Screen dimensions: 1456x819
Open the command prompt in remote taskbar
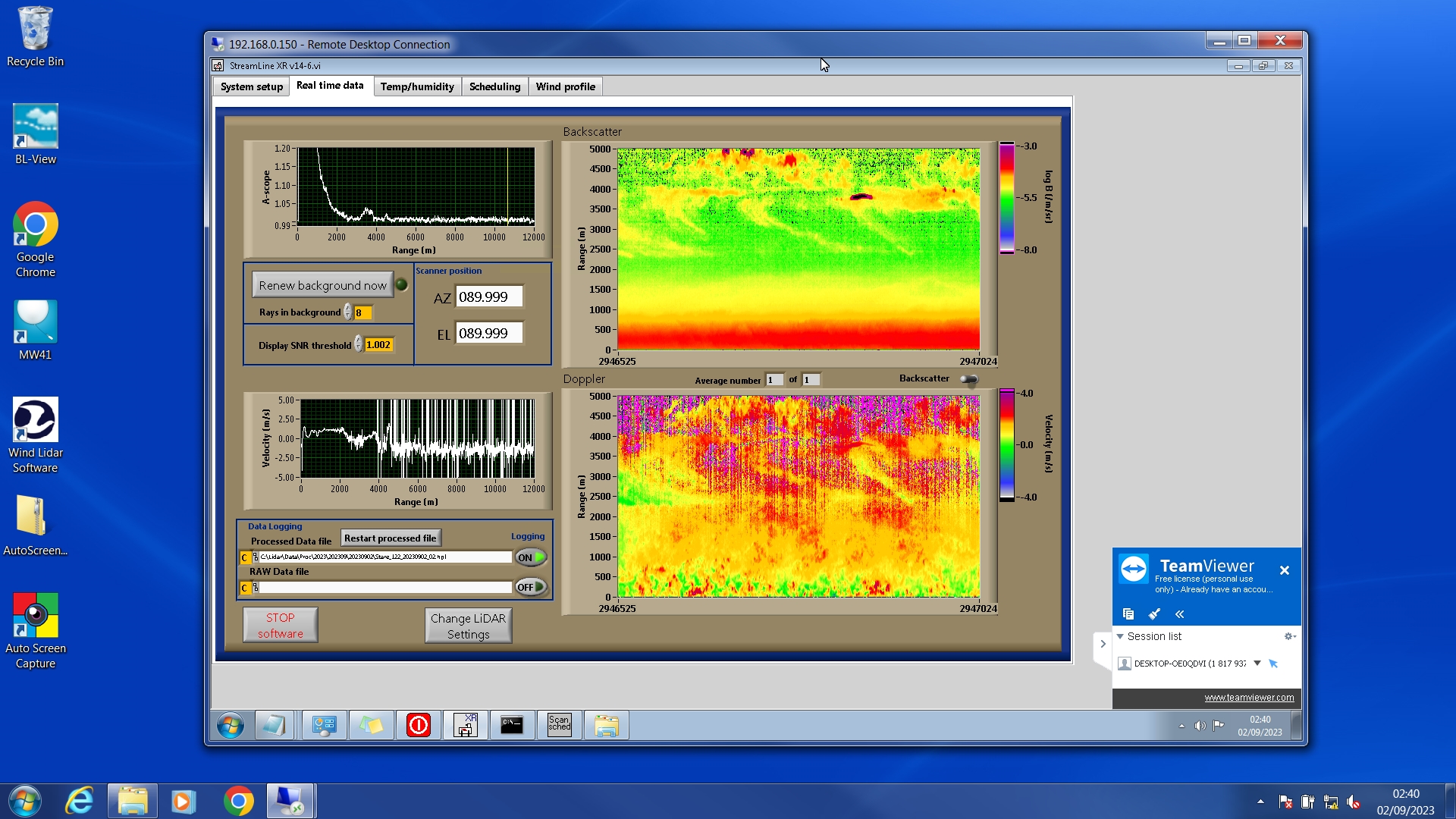[512, 726]
